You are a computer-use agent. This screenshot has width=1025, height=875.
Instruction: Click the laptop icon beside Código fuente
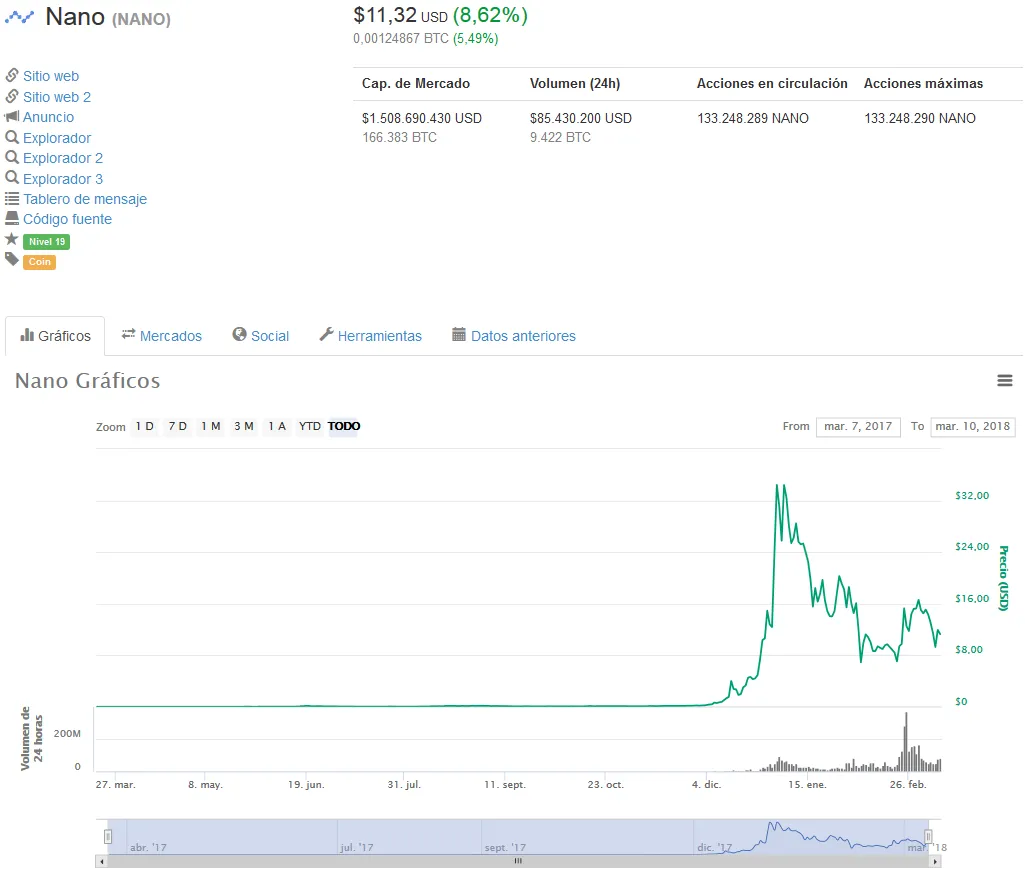(x=12, y=218)
